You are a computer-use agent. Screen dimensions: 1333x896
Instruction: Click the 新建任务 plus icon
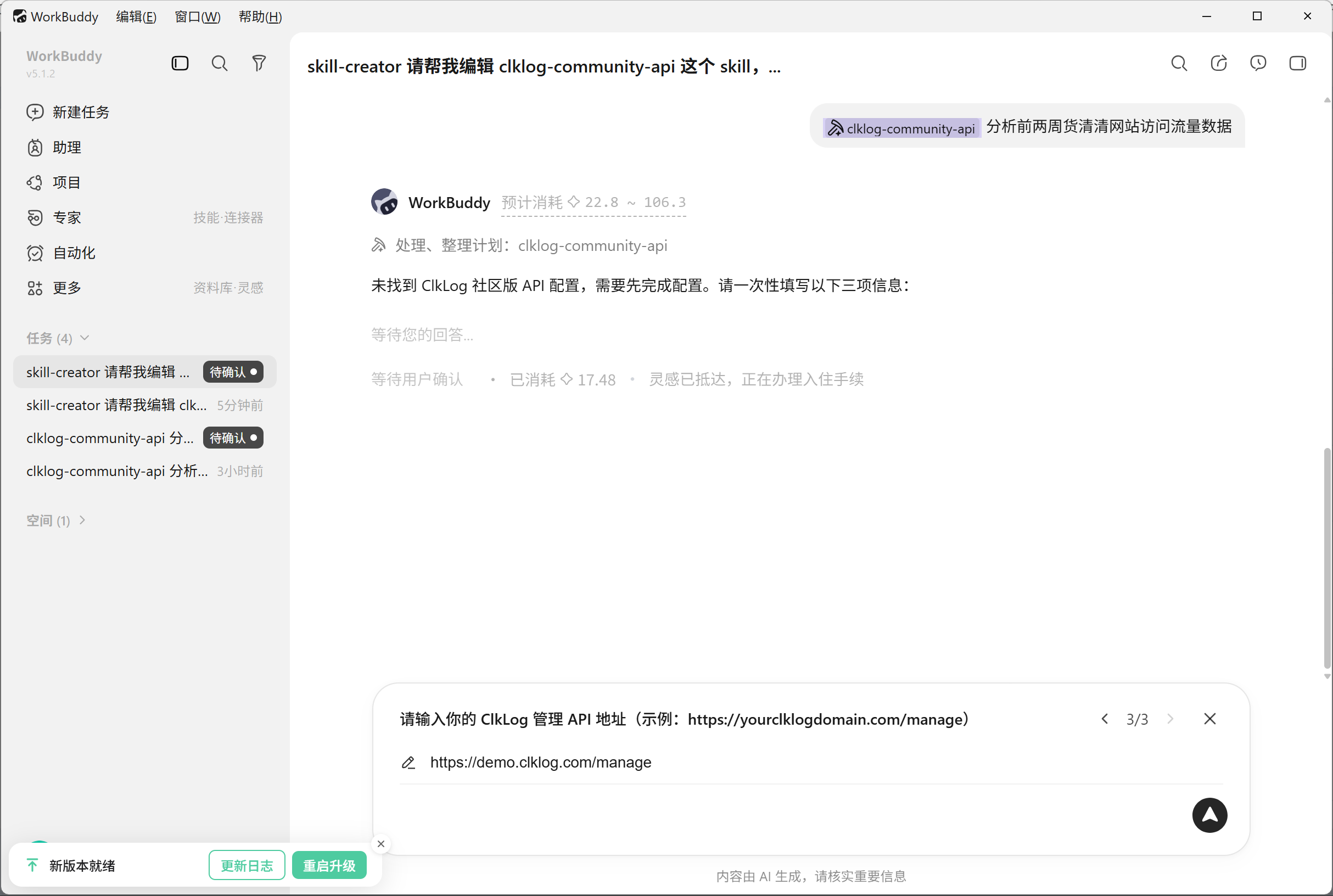coord(35,112)
